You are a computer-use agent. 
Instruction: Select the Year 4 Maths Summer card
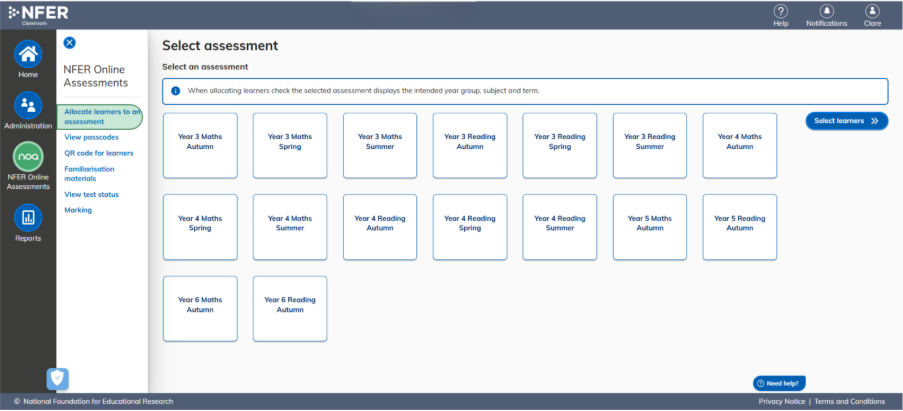point(290,227)
